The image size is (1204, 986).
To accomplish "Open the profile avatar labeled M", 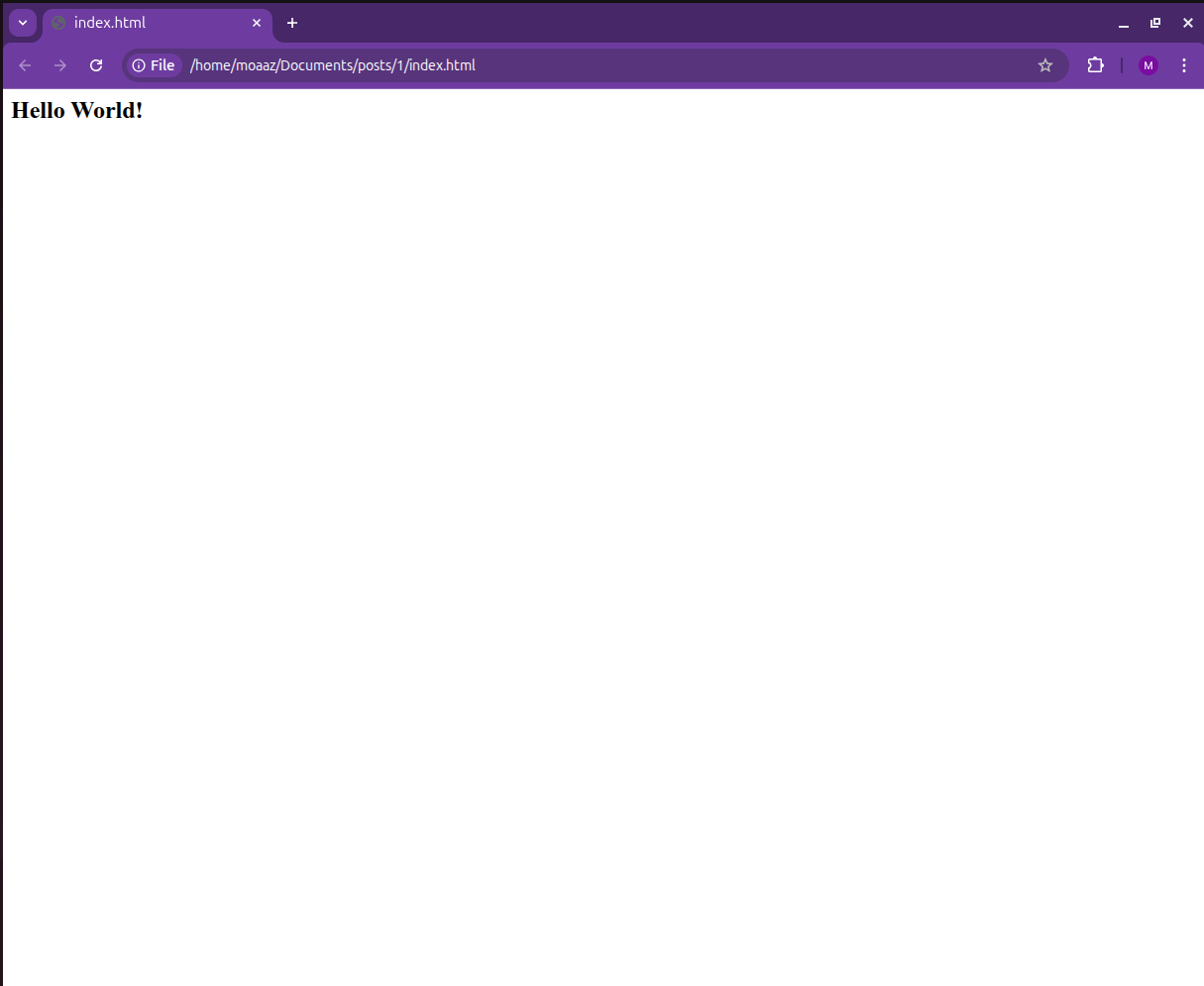I will click(1149, 65).
